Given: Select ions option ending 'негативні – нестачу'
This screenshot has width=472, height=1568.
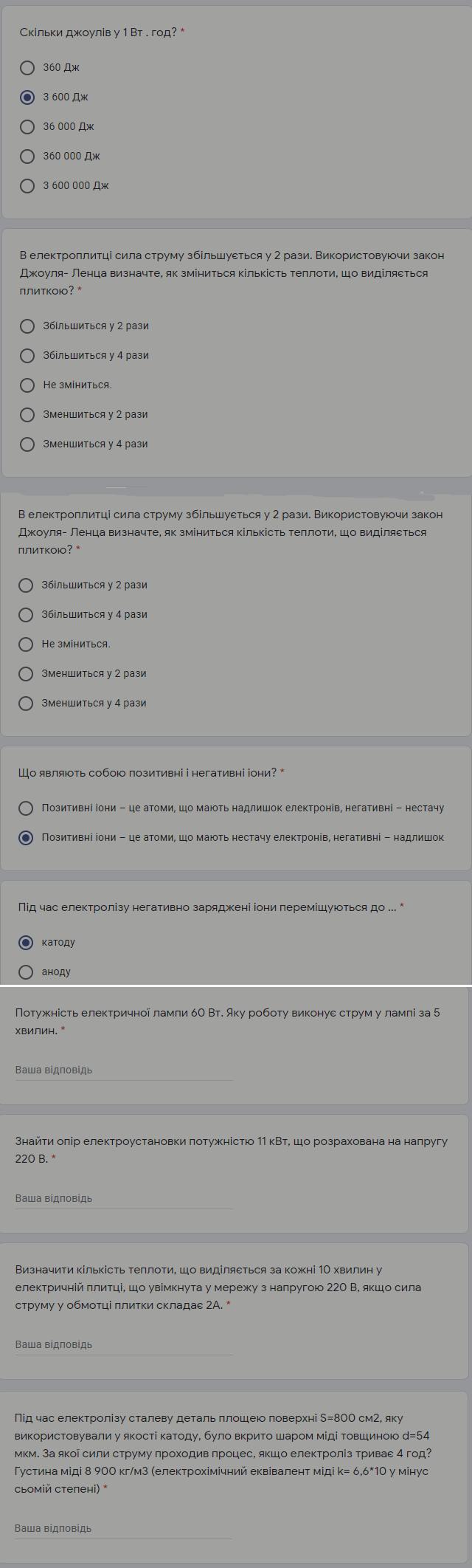Looking at the screenshot, I should [x=26, y=808].
